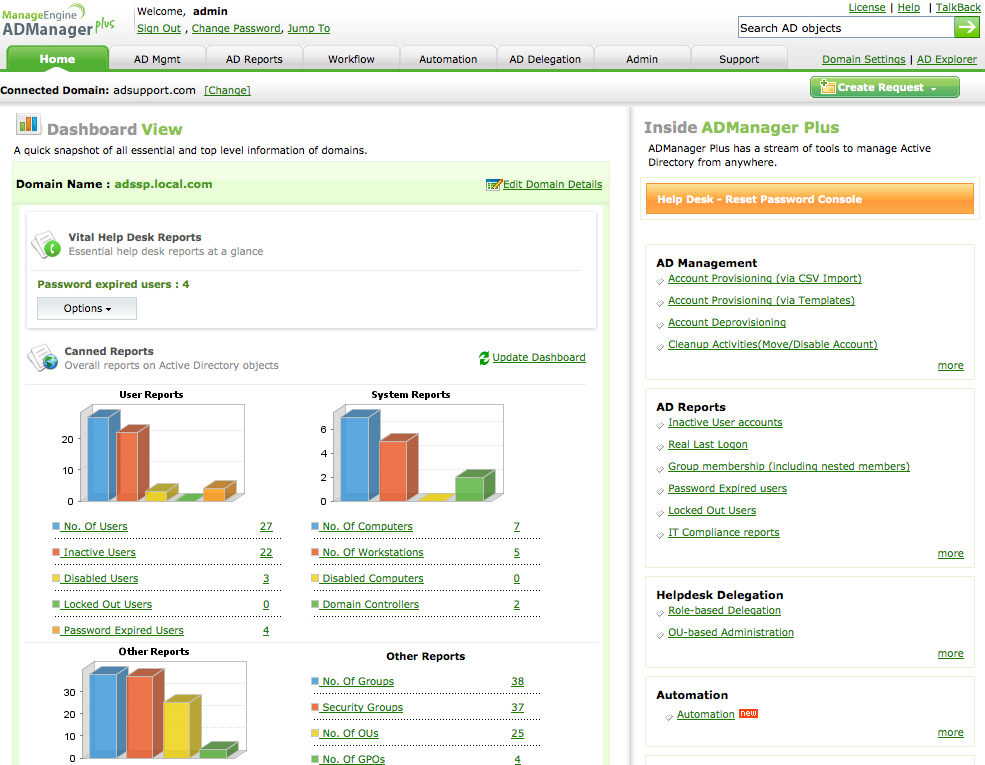Open the Inactive Users report link

(x=99, y=553)
